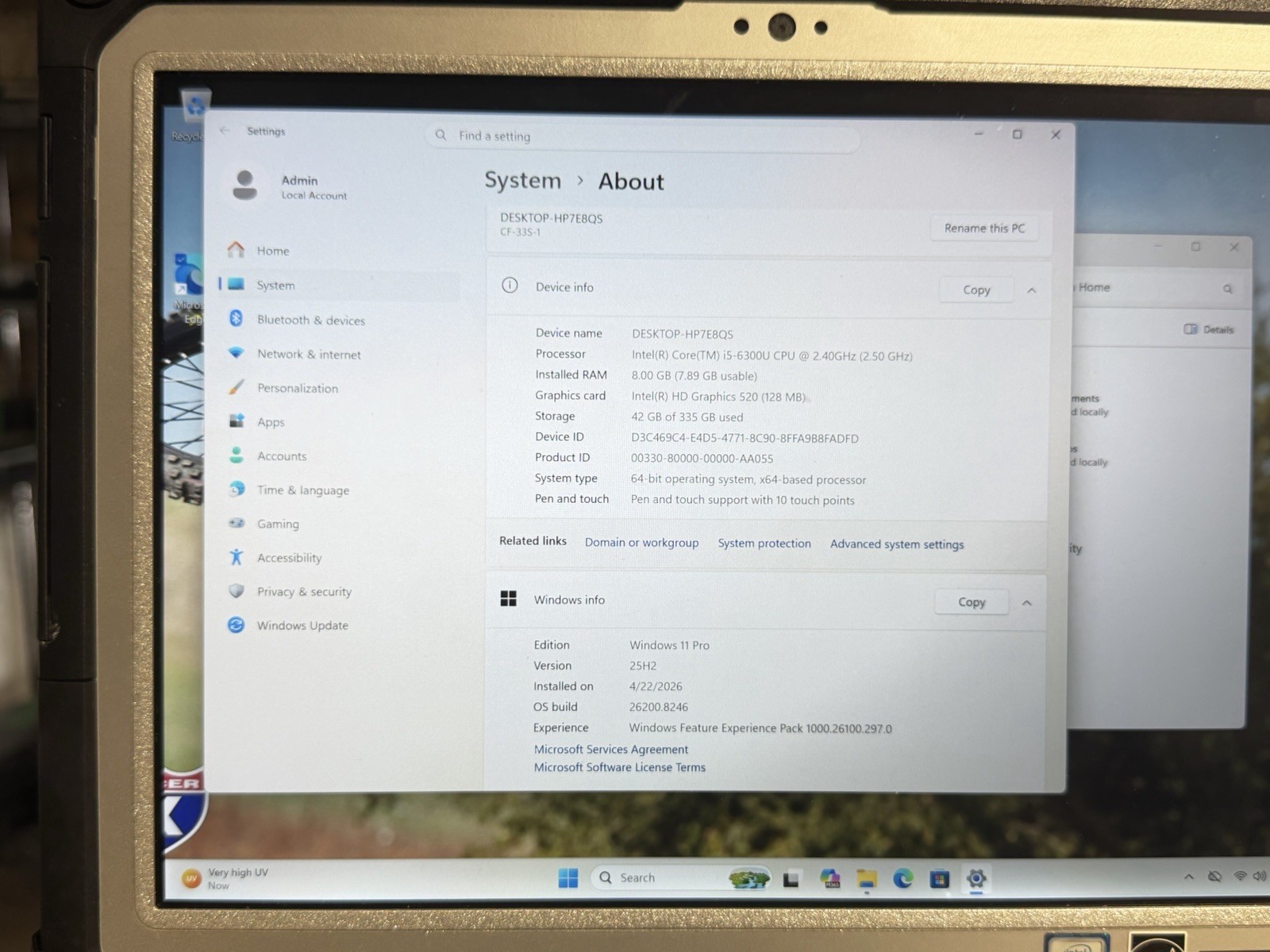Open Time & language settings
This screenshot has width=1270, height=952.
click(x=302, y=490)
